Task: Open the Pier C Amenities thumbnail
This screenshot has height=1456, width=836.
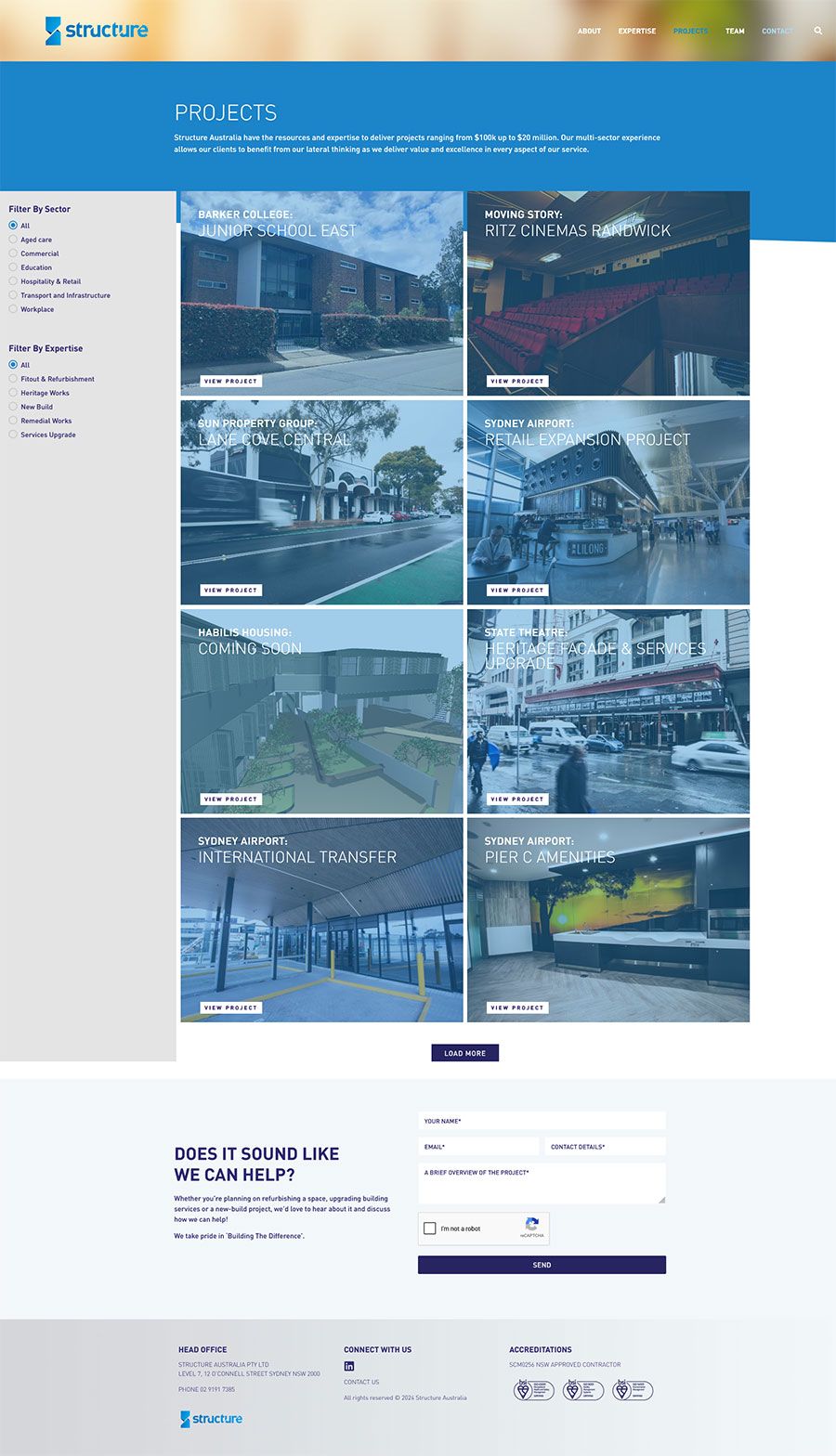Action: 608,920
